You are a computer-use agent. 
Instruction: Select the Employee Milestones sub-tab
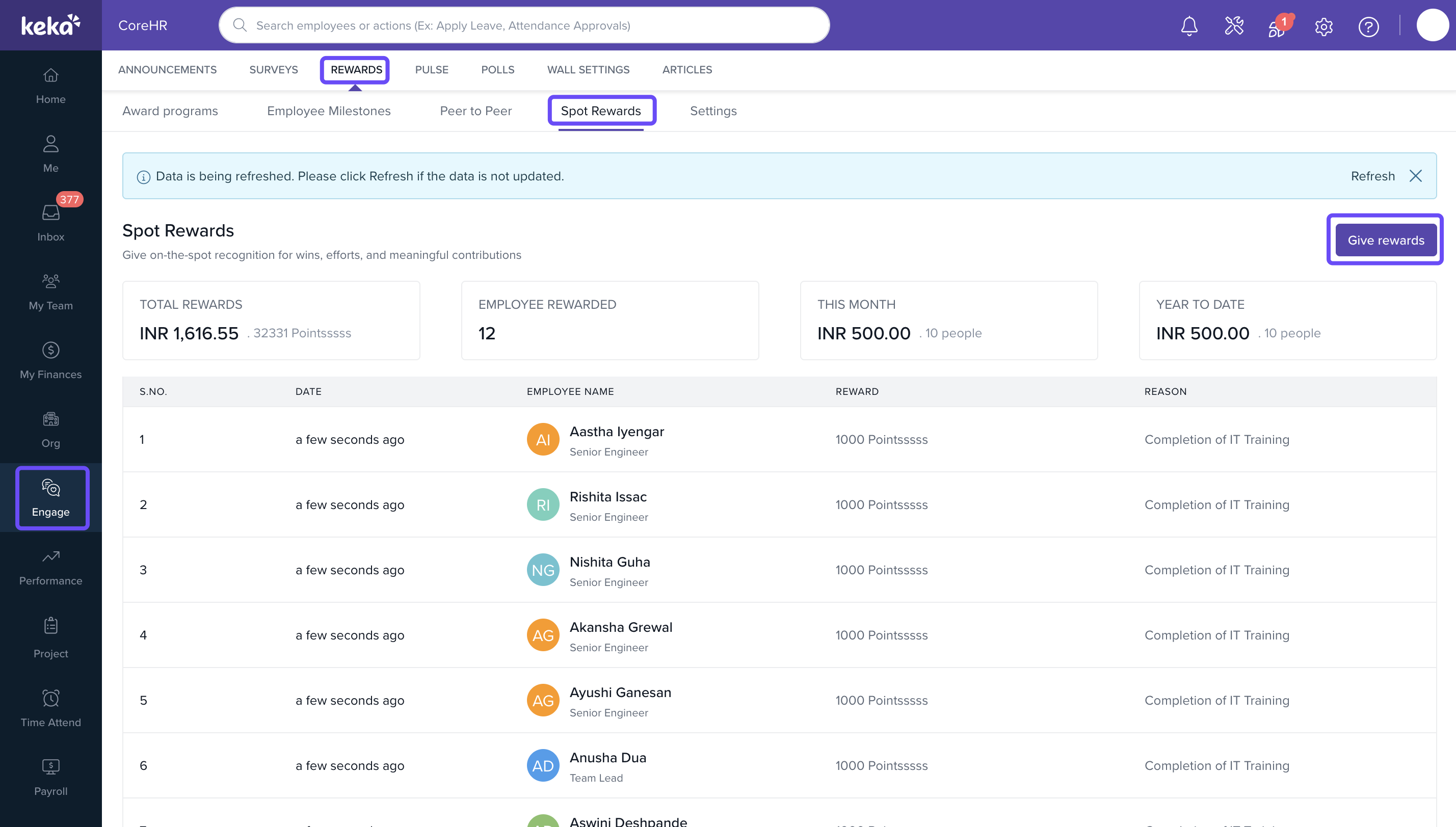coord(328,111)
